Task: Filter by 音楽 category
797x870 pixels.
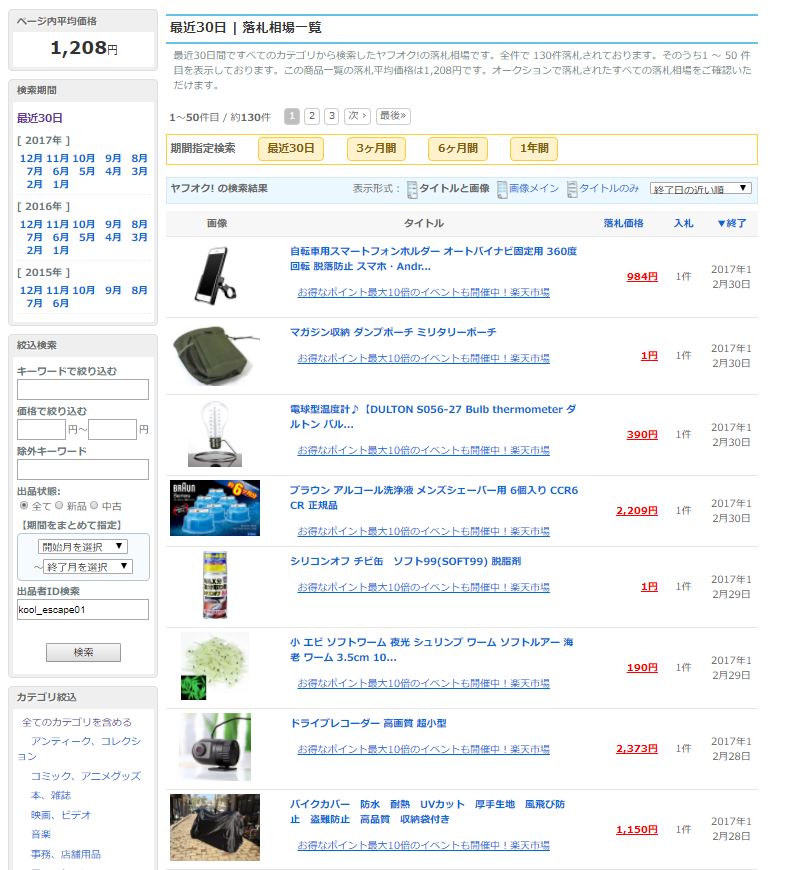Action: [41, 834]
